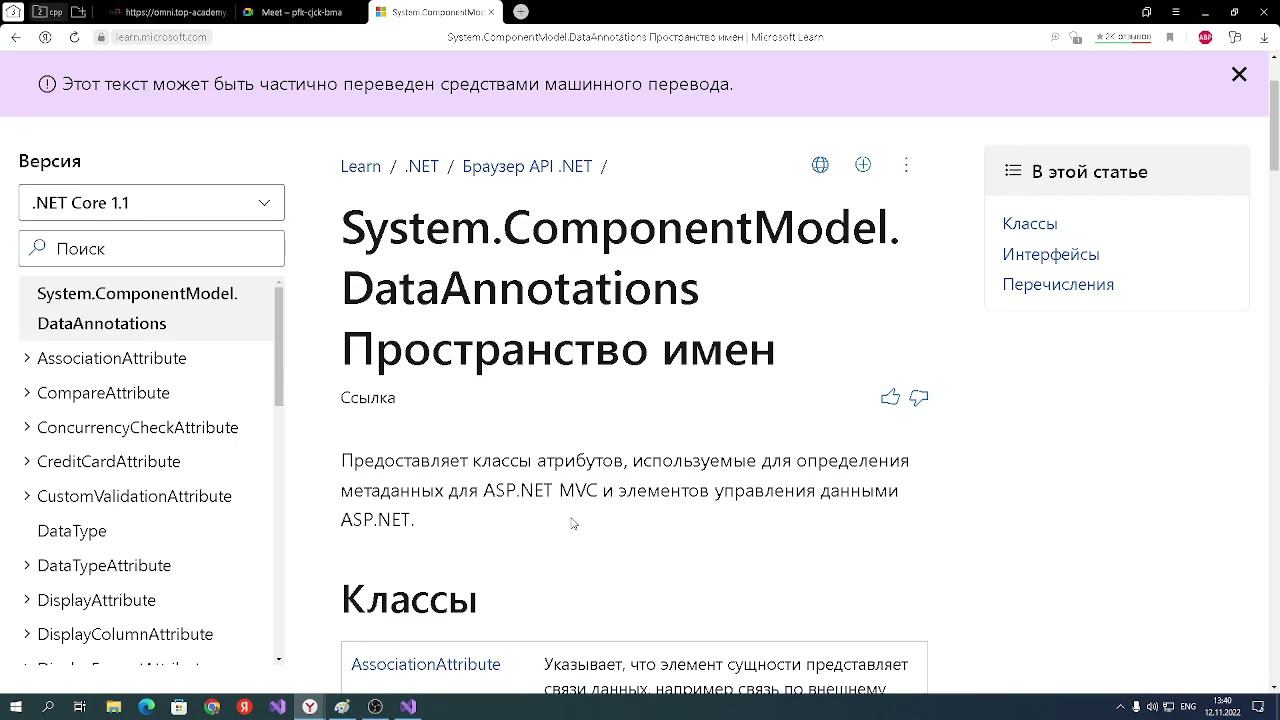Expand CompareAttribute in the tree
The width and height of the screenshot is (1280, 720).
27,393
